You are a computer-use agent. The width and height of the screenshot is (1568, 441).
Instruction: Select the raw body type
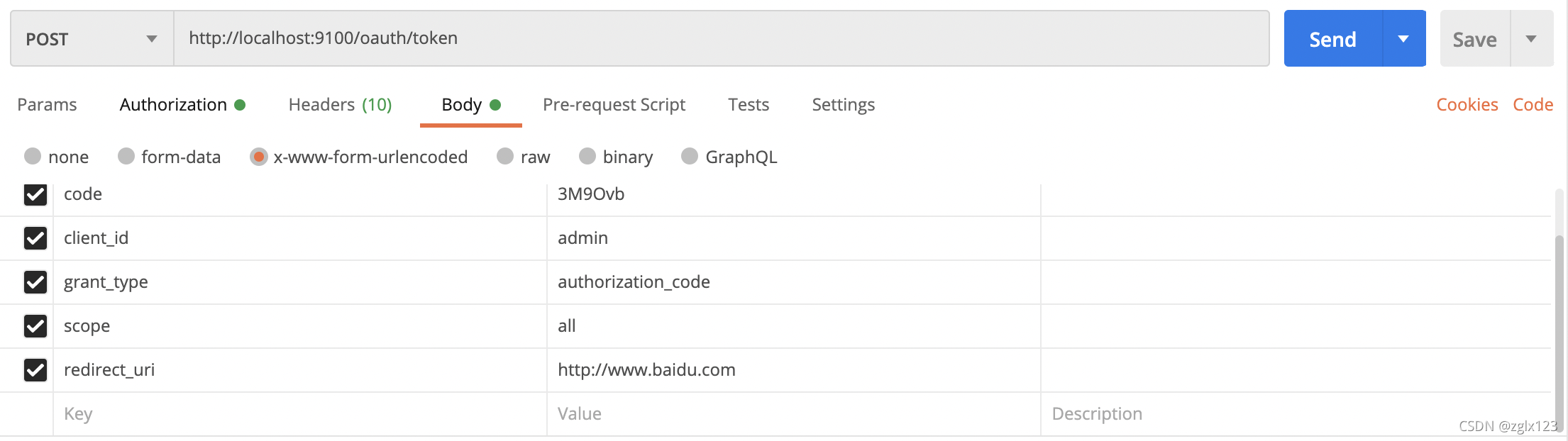click(505, 157)
